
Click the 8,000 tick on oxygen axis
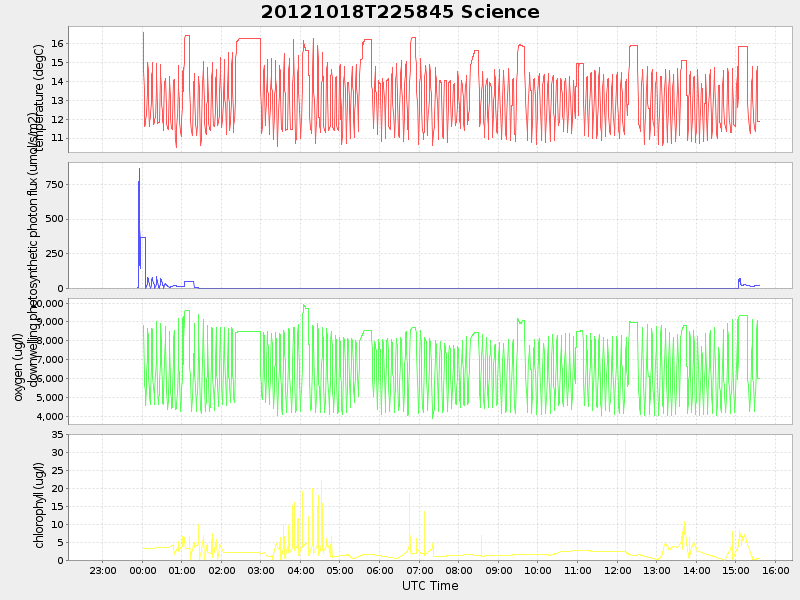(x=50, y=341)
